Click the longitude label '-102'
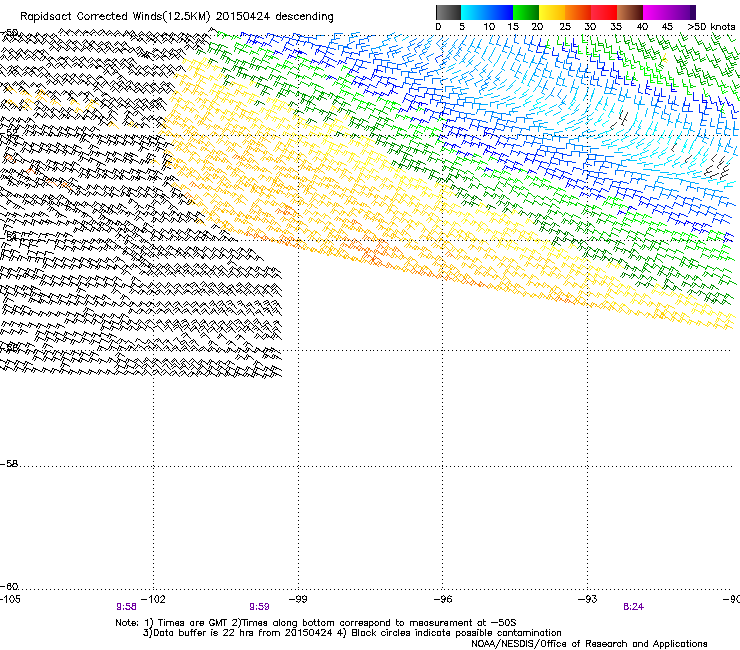This screenshot has width=740, height=650. point(153,599)
